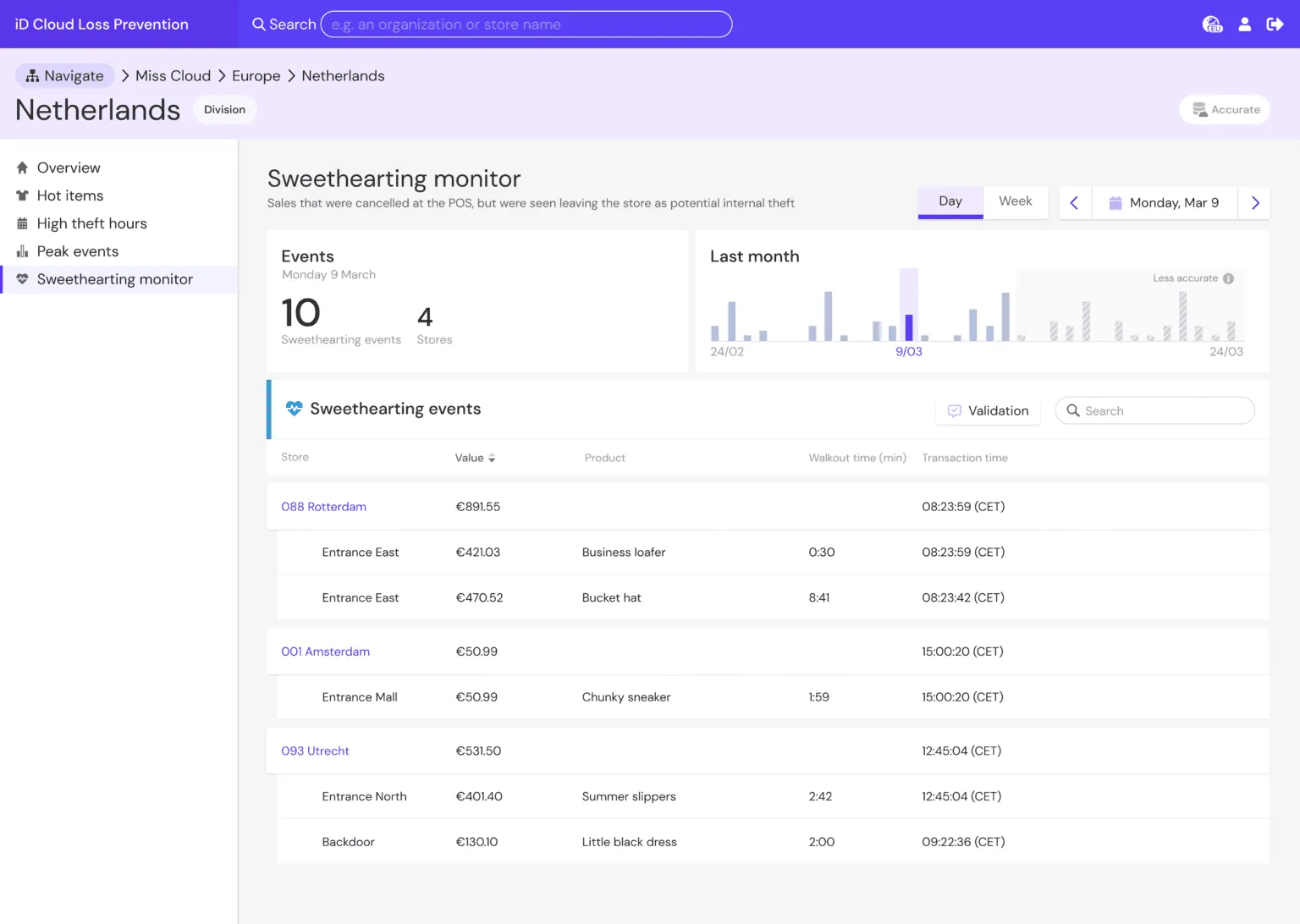Open the user profile icon
This screenshot has width=1300, height=924.
point(1244,25)
